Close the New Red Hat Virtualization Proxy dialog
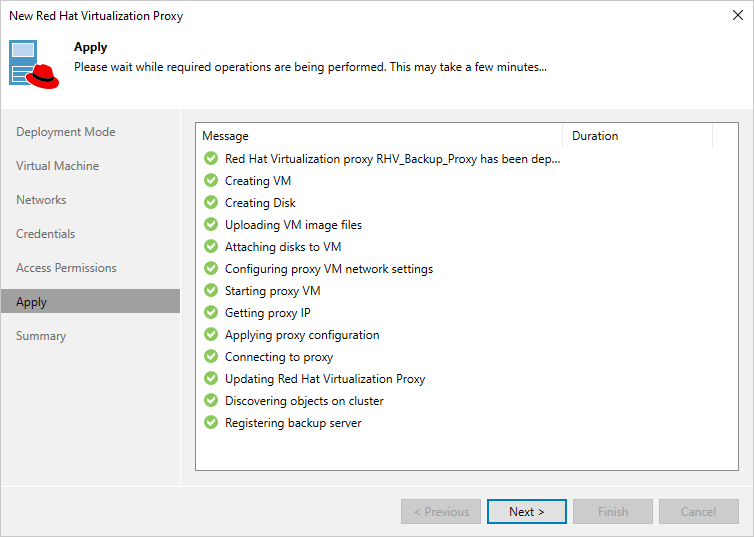The width and height of the screenshot is (754, 537). click(735, 16)
